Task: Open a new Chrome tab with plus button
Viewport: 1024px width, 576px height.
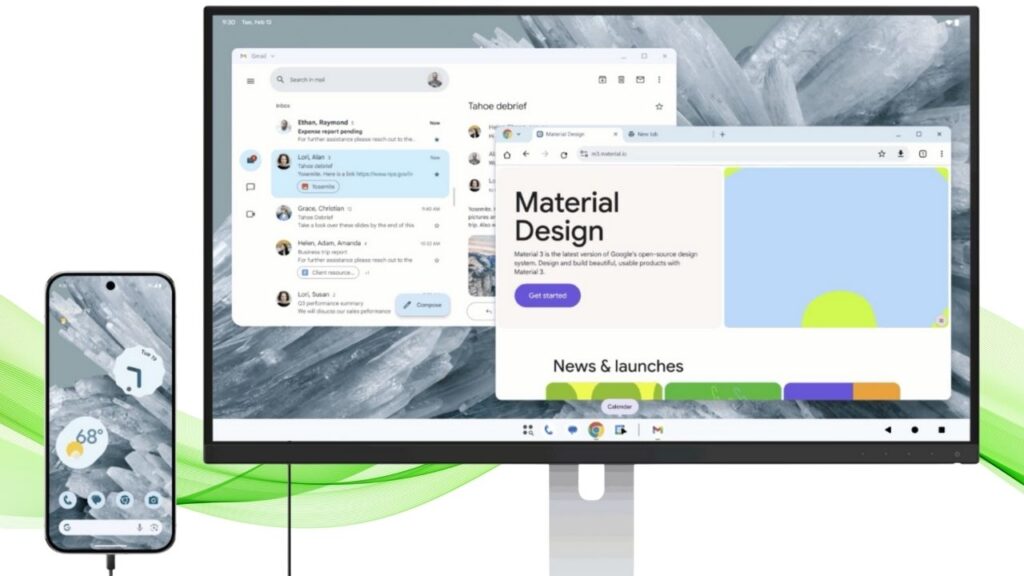Action: pyautogui.click(x=722, y=134)
